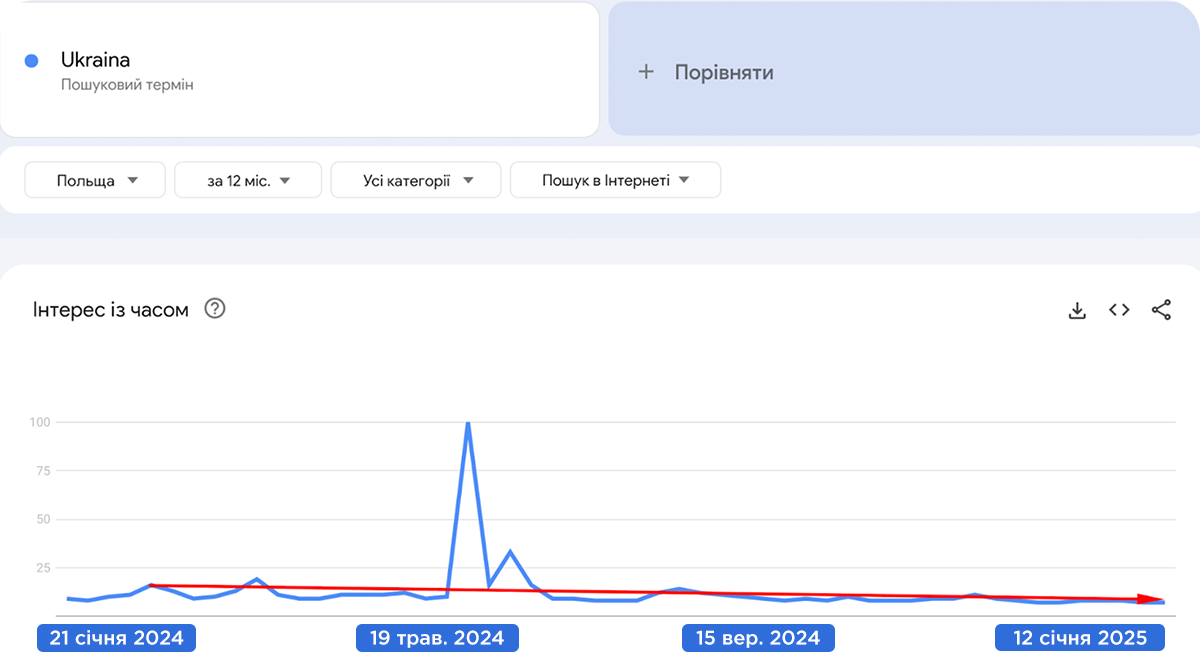Screen dimensions: 1200x671
Task: Open the Усі категорії dropdown
Action: pos(416,180)
